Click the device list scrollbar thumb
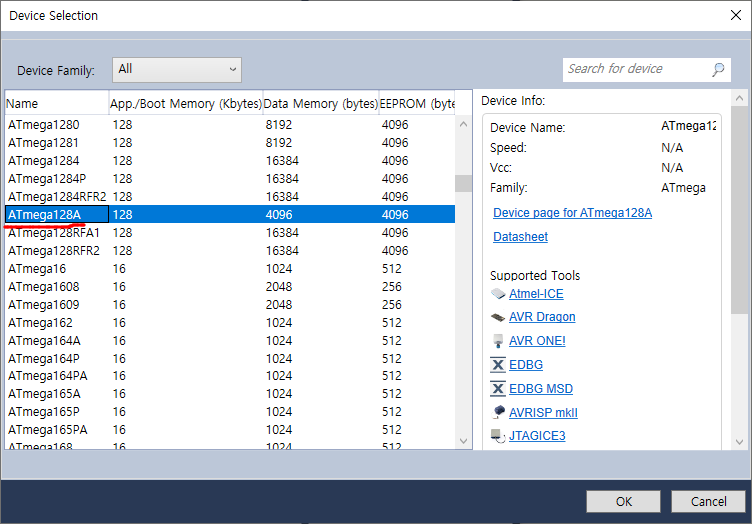752x524 pixels. [463, 184]
